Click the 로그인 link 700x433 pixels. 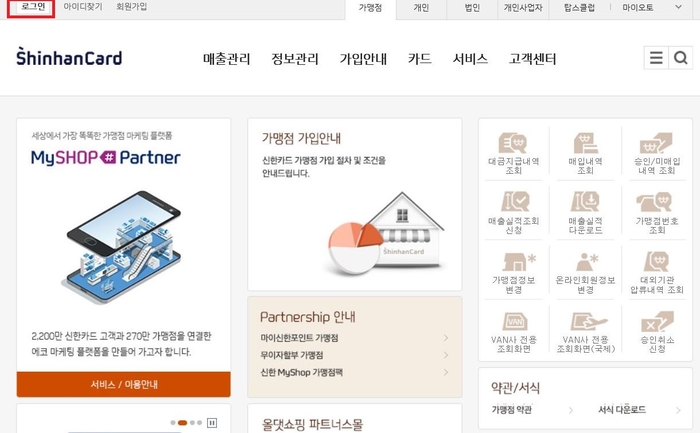tap(32, 7)
